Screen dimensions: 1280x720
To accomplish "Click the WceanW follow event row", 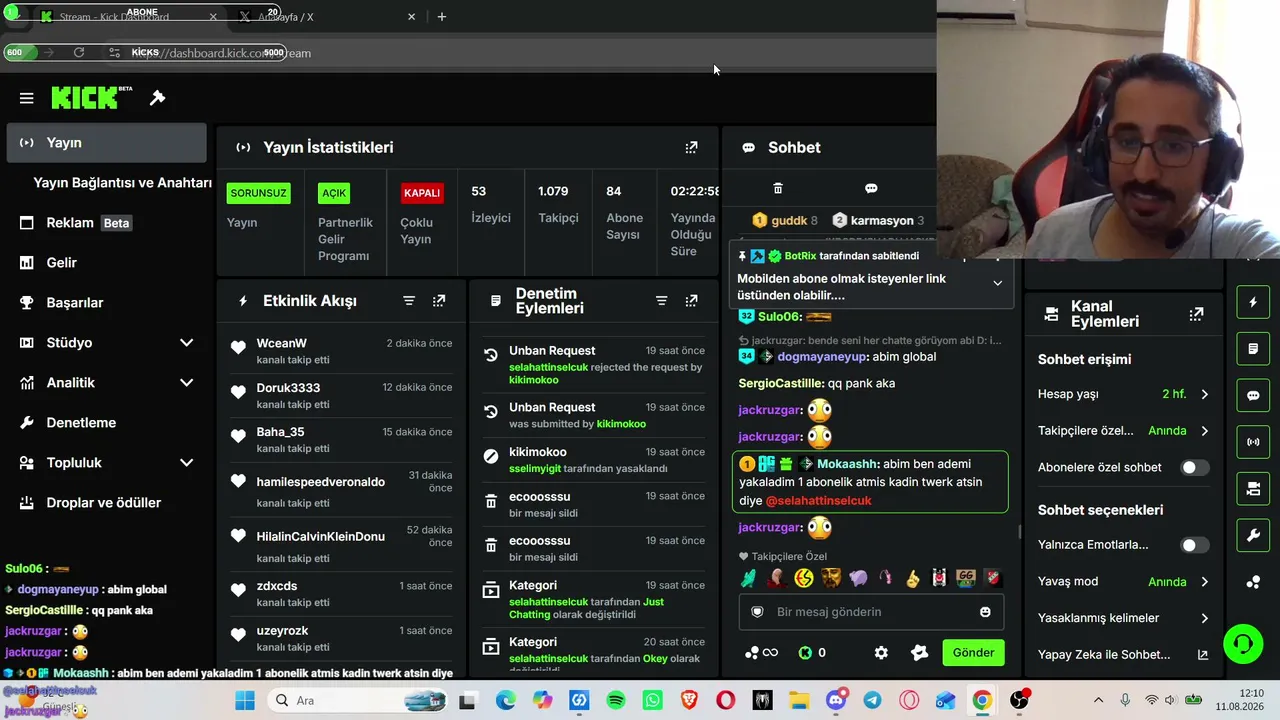I will (341, 351).
